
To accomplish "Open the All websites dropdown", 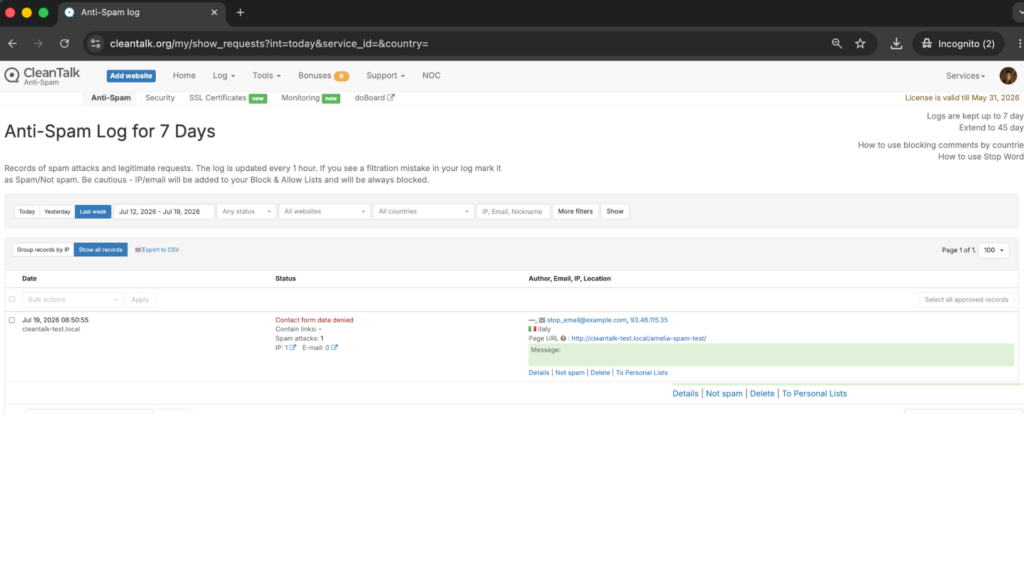I will point(324,212).
